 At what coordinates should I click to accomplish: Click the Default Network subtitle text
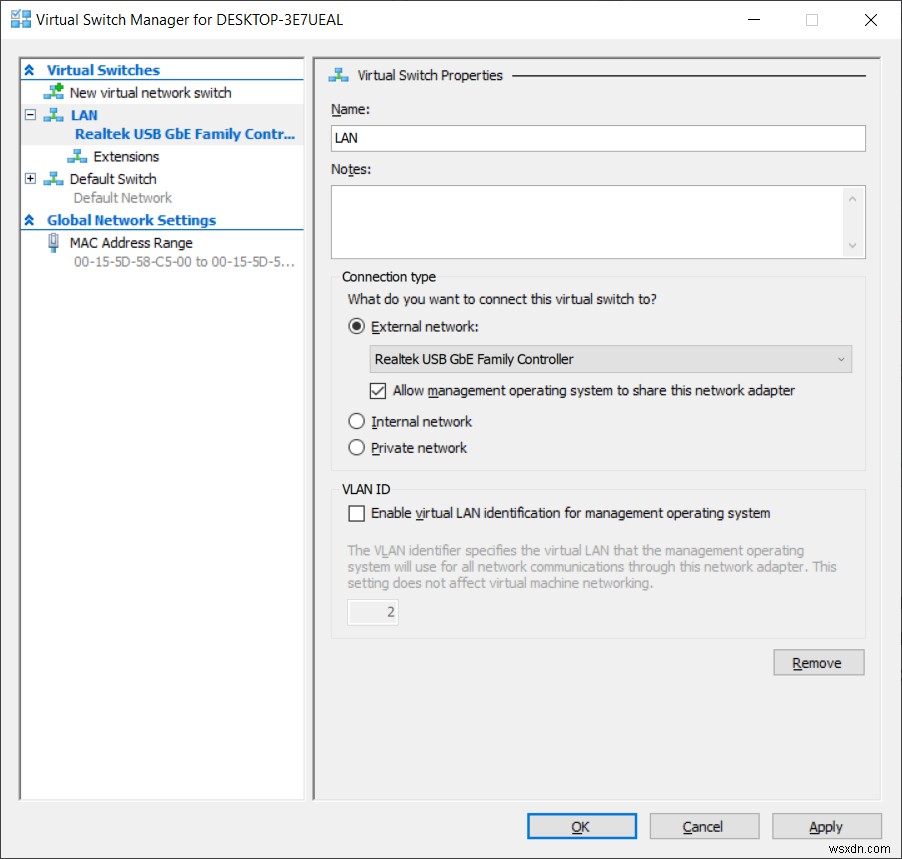click(x=123, y=198)
